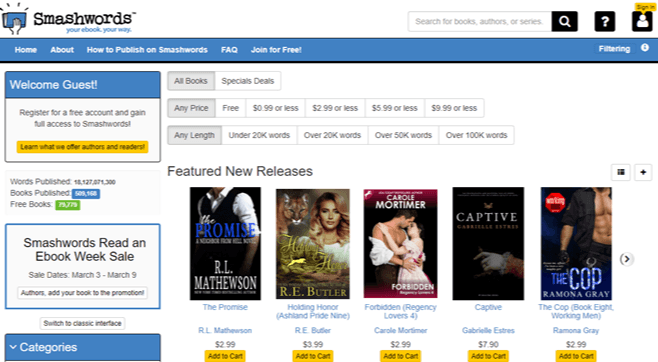658x362 pixels.
Task: Switch to Specials Deals tab
Action: (x=248, y=81)
